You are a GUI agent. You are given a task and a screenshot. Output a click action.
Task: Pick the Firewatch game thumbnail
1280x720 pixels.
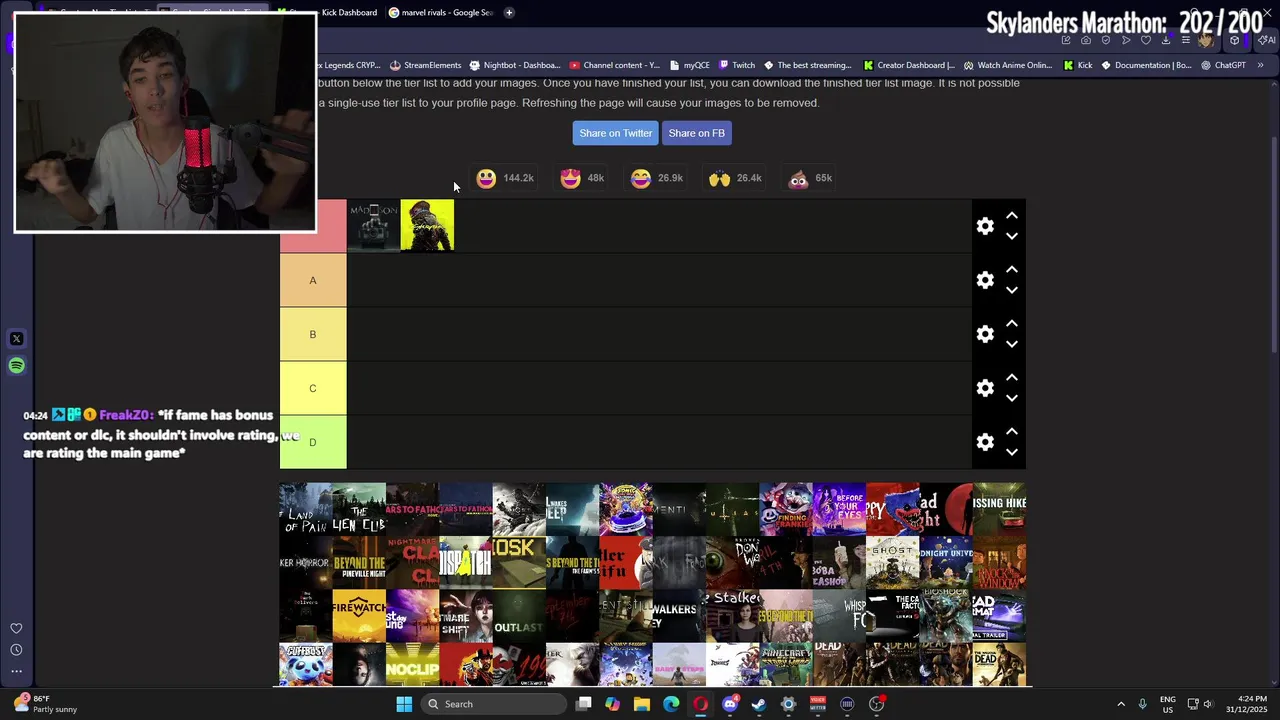(359, 615)
